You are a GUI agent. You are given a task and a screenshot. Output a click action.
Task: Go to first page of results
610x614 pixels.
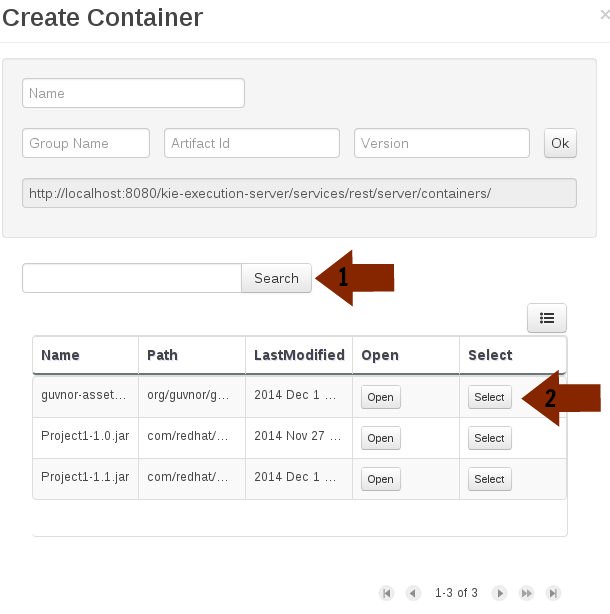pos(386,593)
